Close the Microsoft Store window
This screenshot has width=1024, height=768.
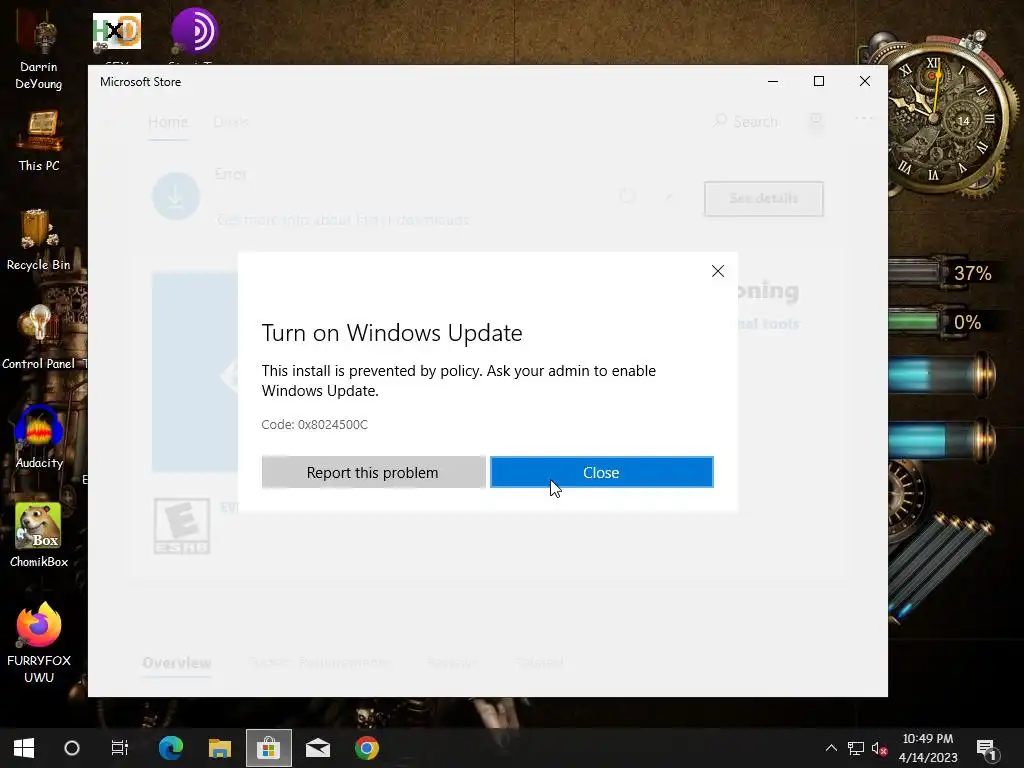865,82
